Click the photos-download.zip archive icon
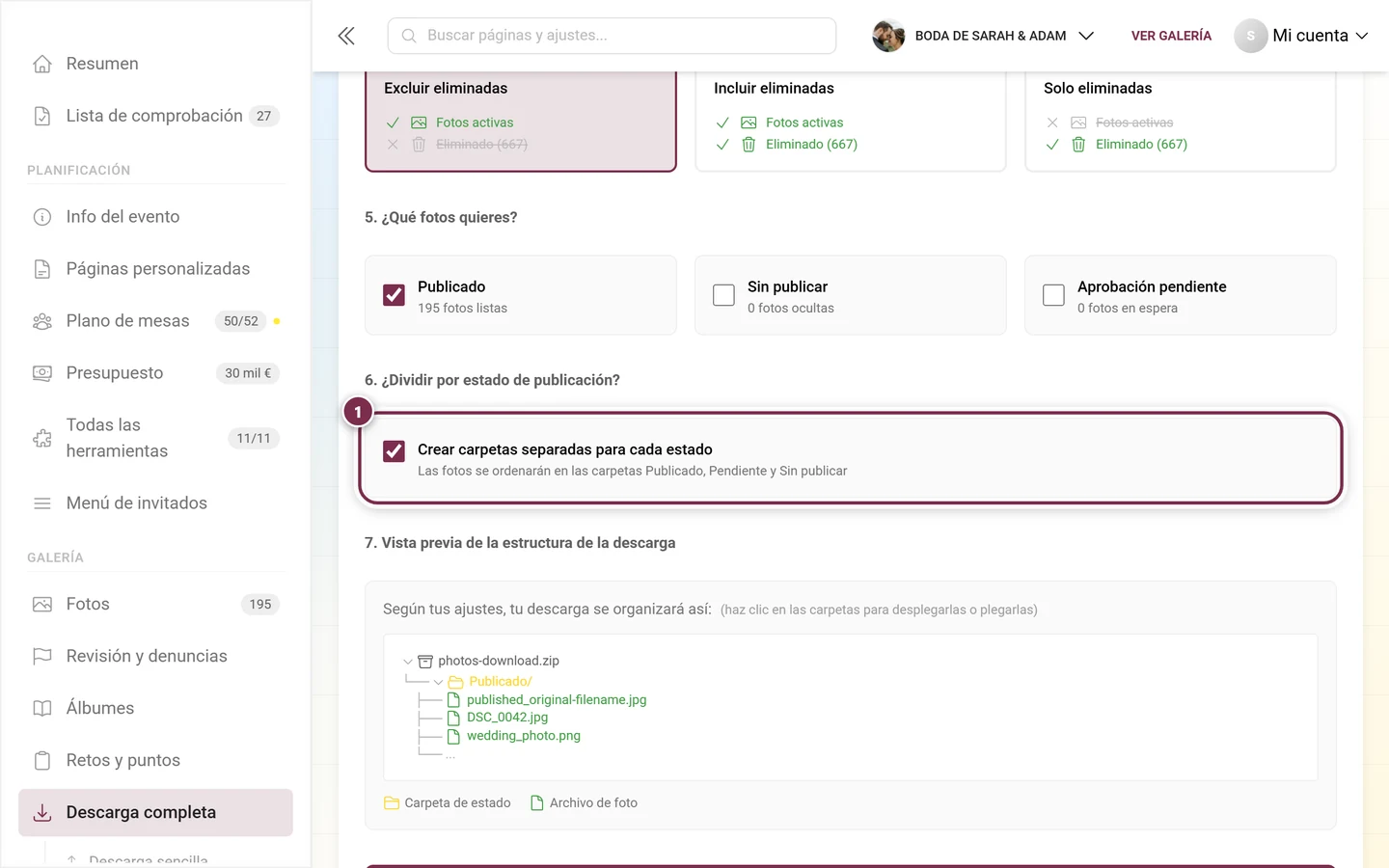This screenshot has width=1389, height=868. [425, 662]
